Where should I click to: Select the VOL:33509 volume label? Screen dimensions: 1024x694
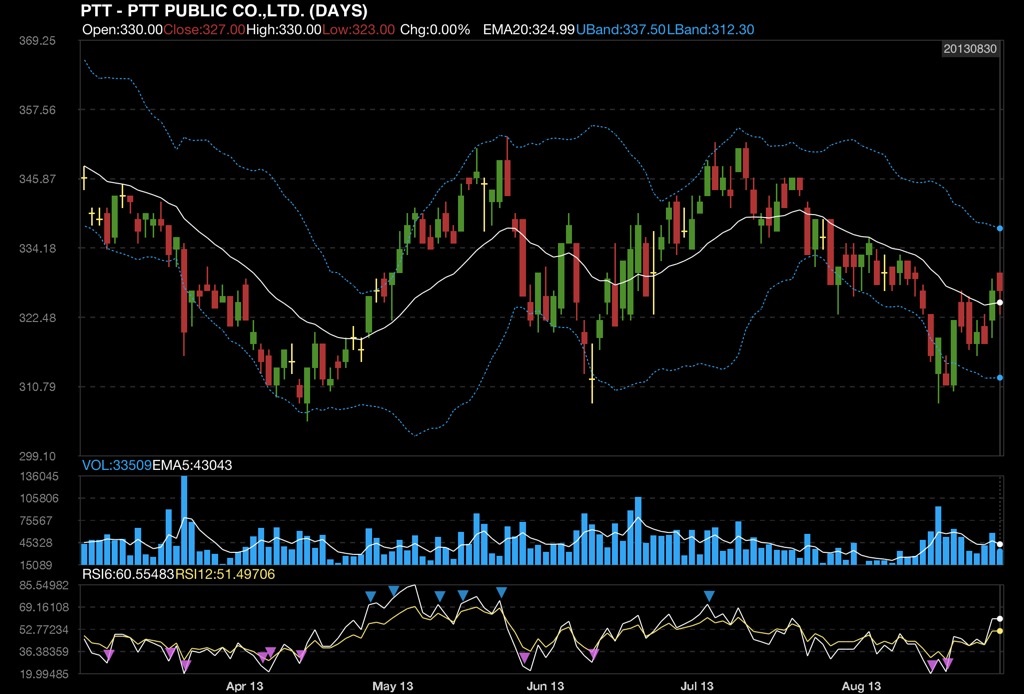click(116, 465)
